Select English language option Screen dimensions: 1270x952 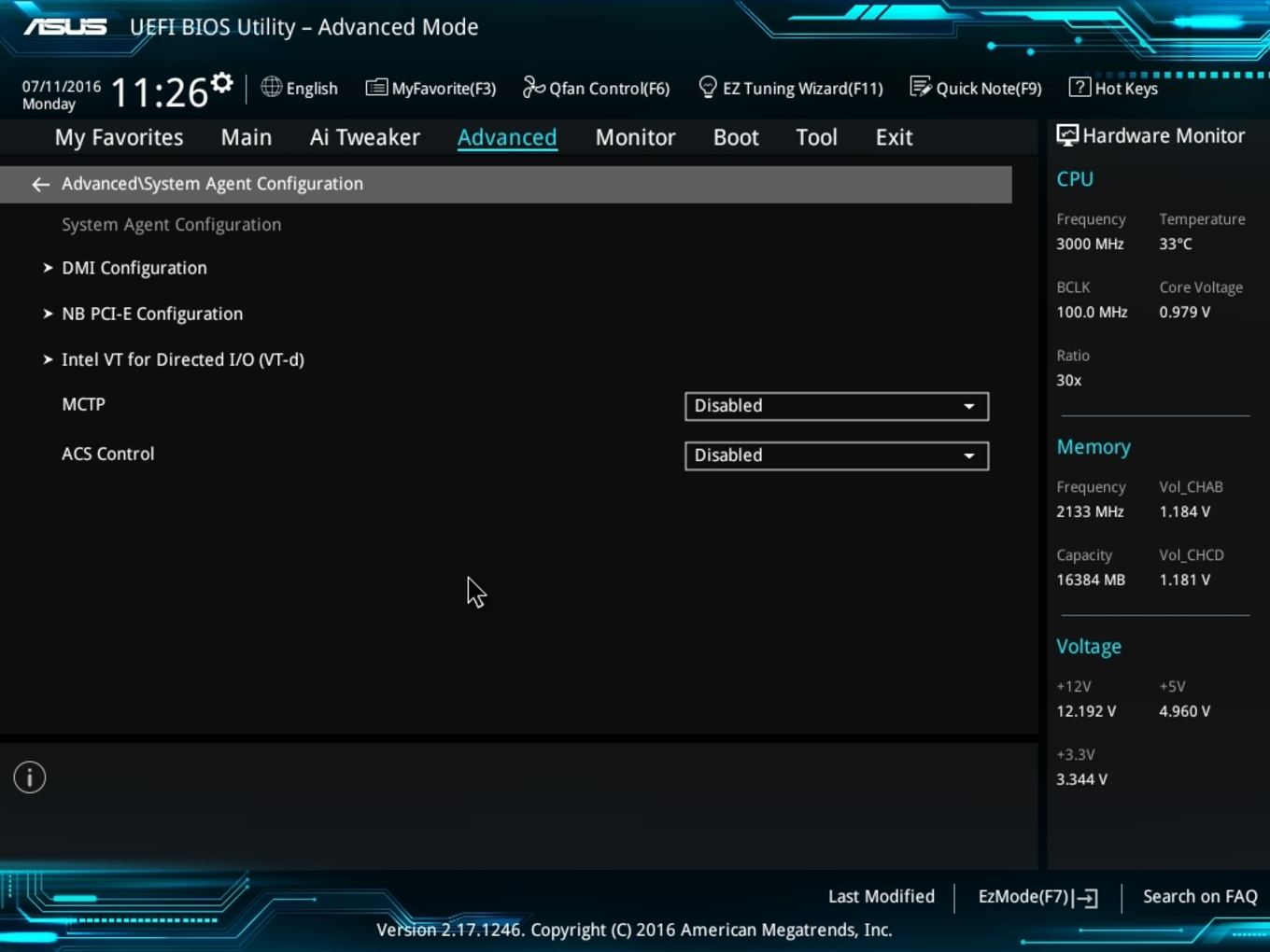[x=312, y=89]
